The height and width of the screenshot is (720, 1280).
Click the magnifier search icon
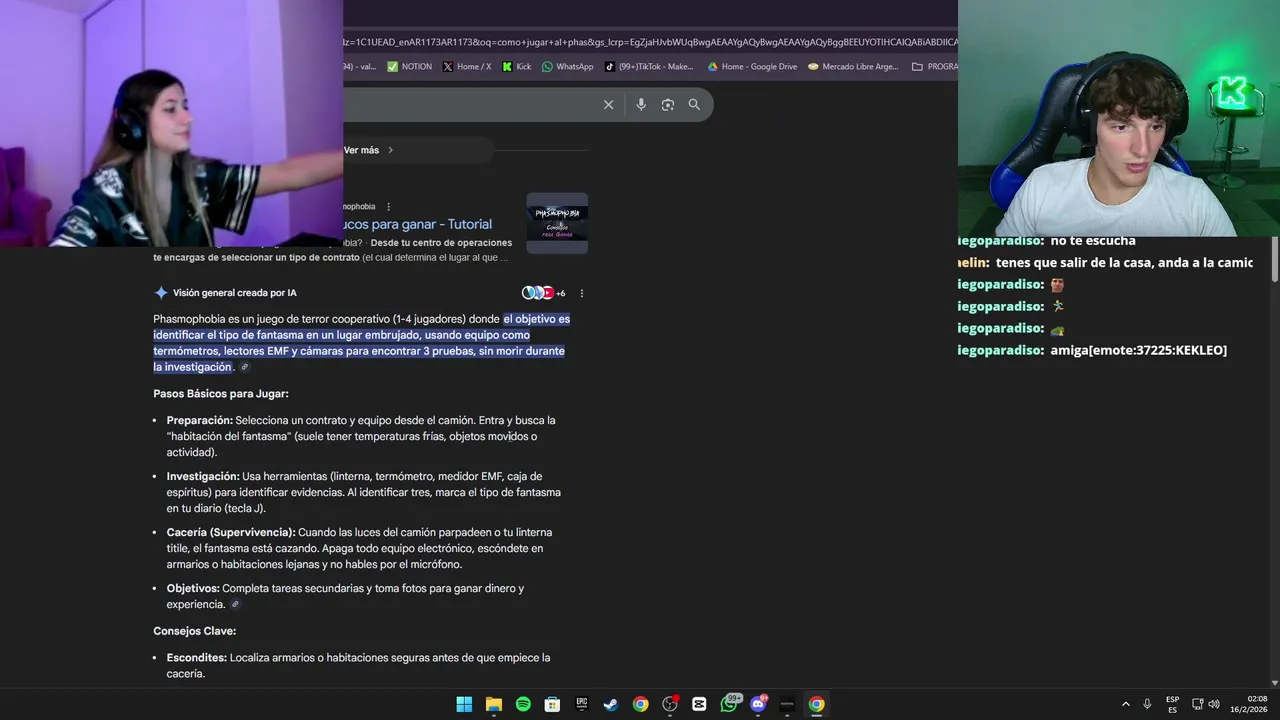coord(694,104)
